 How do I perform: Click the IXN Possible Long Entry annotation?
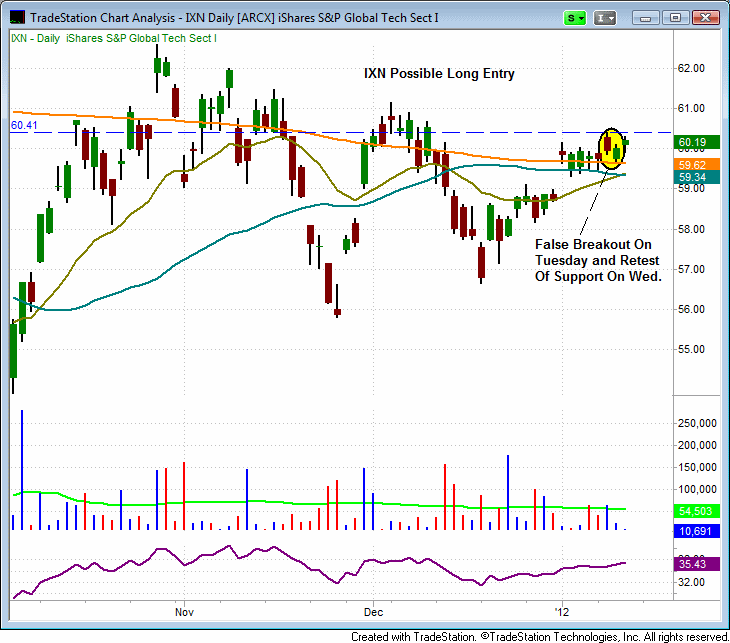coord(439,74)
